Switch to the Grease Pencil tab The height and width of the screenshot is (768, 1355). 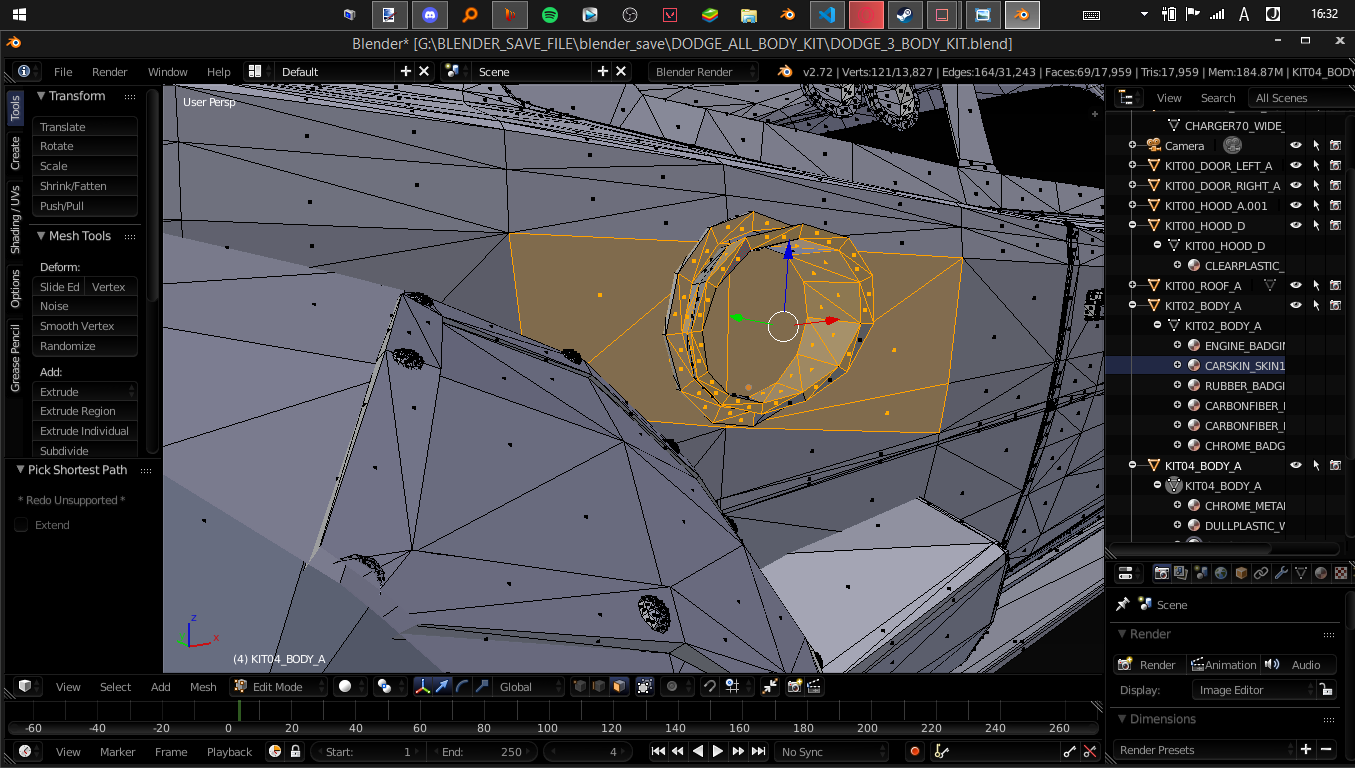coord(15,358)
